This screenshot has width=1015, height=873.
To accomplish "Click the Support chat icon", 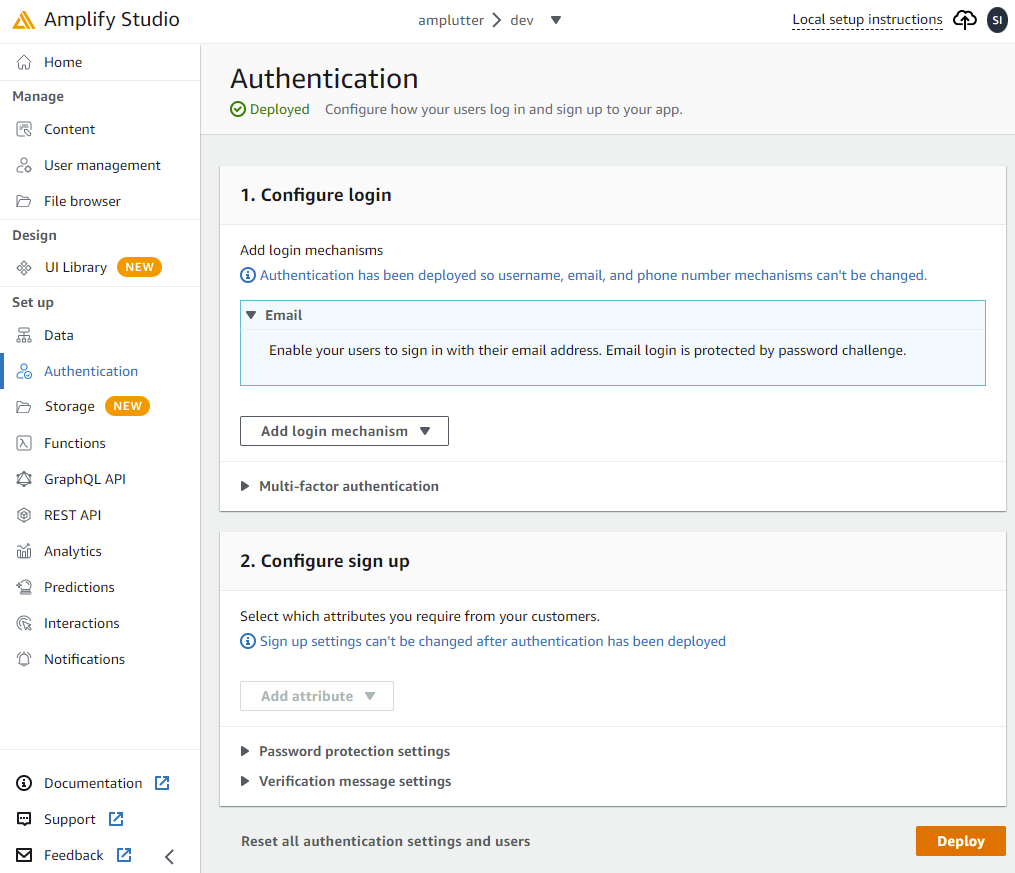I will [24, 819].
